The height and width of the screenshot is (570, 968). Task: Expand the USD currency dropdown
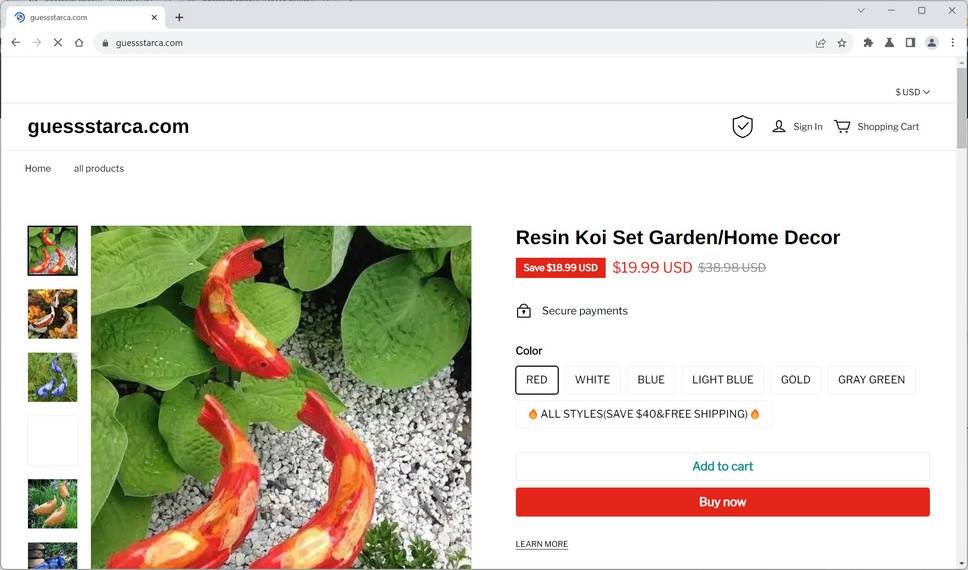pyautogui.click(x=912, y=92)
